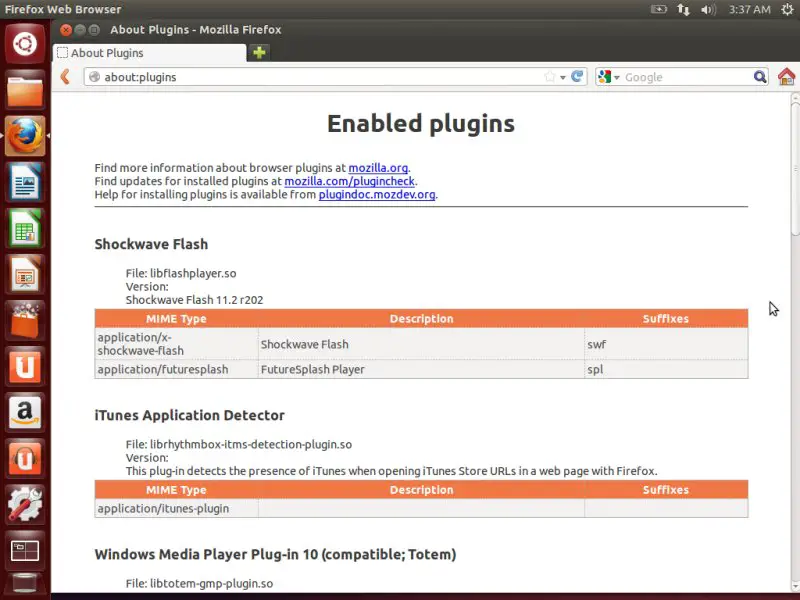Click the vertical page scrollbar thumb

tap(795, 168)
